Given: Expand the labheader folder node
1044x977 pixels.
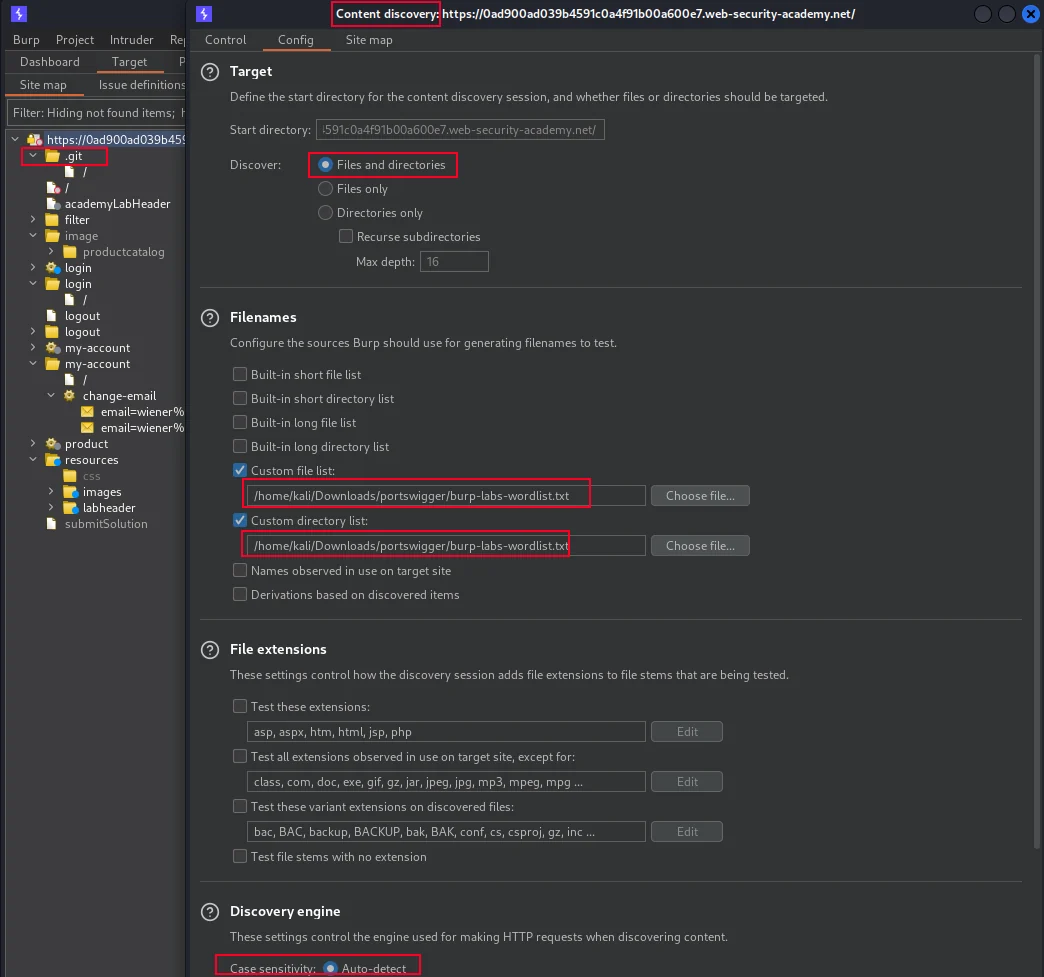Looking at the screenshot, I should (51, 507).
